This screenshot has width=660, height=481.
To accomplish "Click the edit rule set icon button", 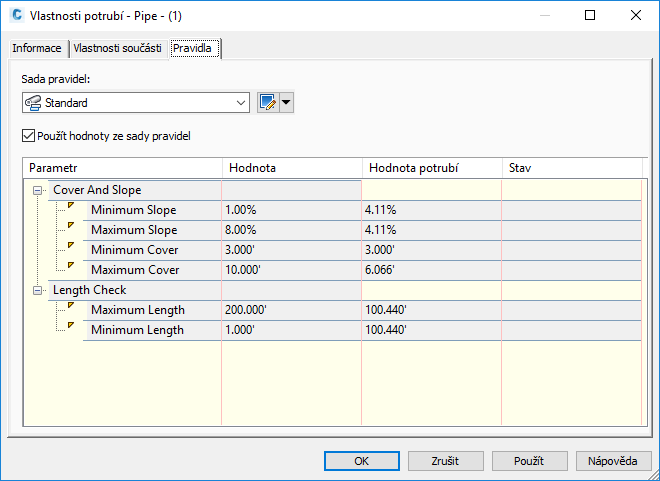I will coord(267,102).
